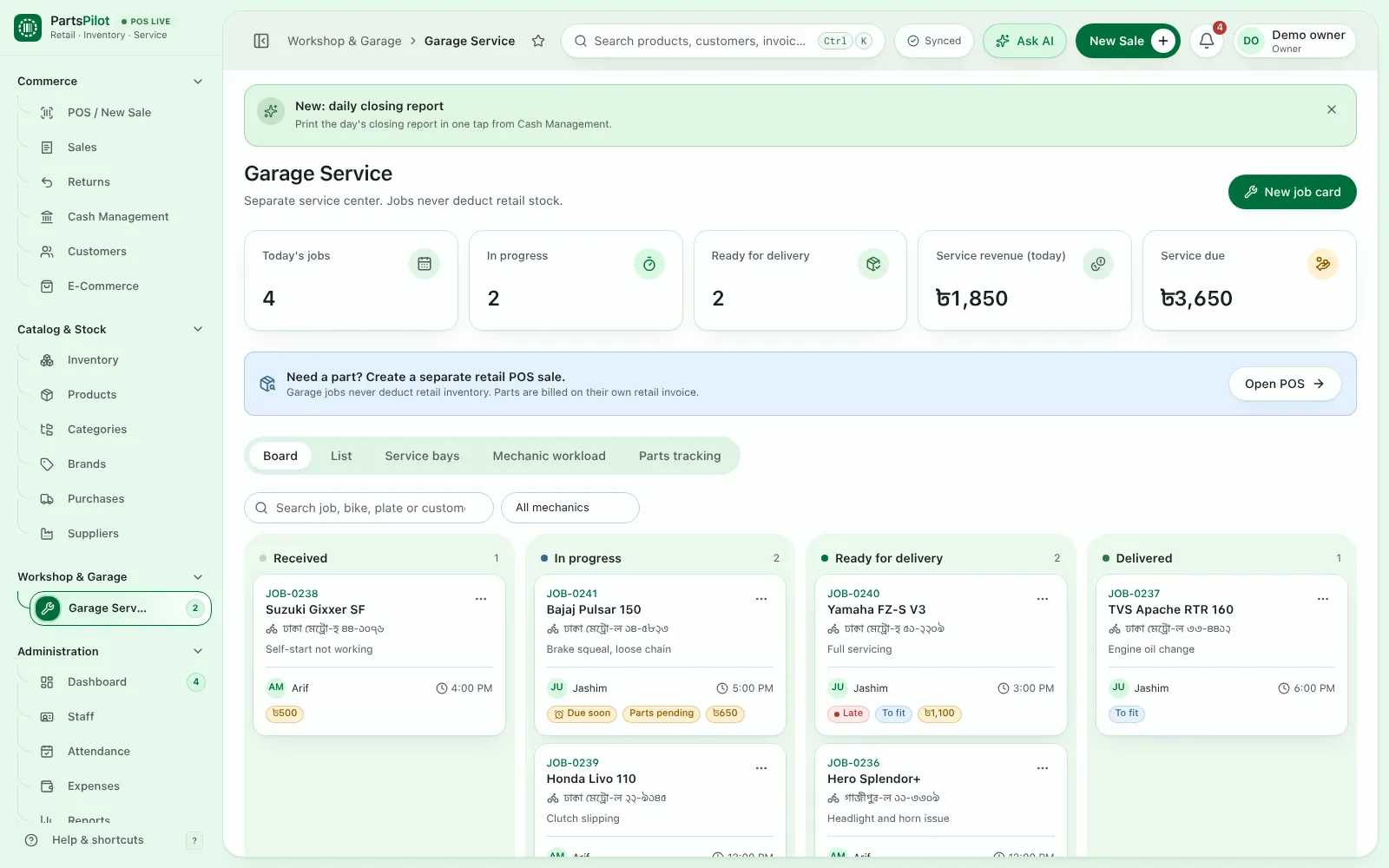The width and height of the screenshot is (1389, 868).
Task: Create a New job card
Action: coord(1293,192)
